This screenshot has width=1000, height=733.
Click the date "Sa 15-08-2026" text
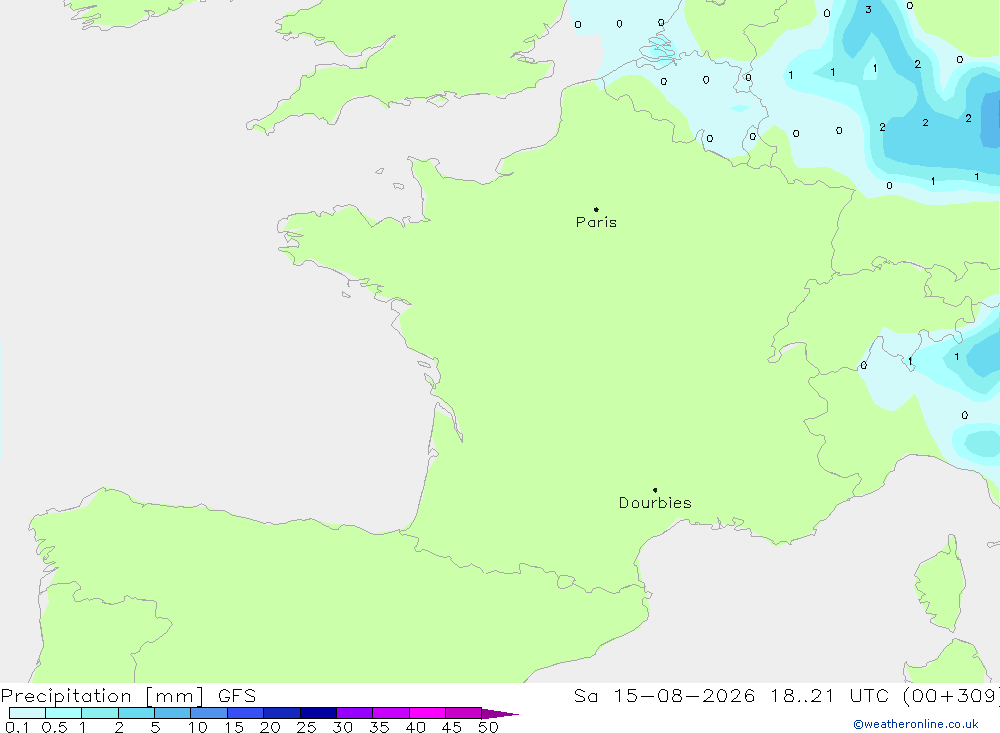click(x=664, y=695)
